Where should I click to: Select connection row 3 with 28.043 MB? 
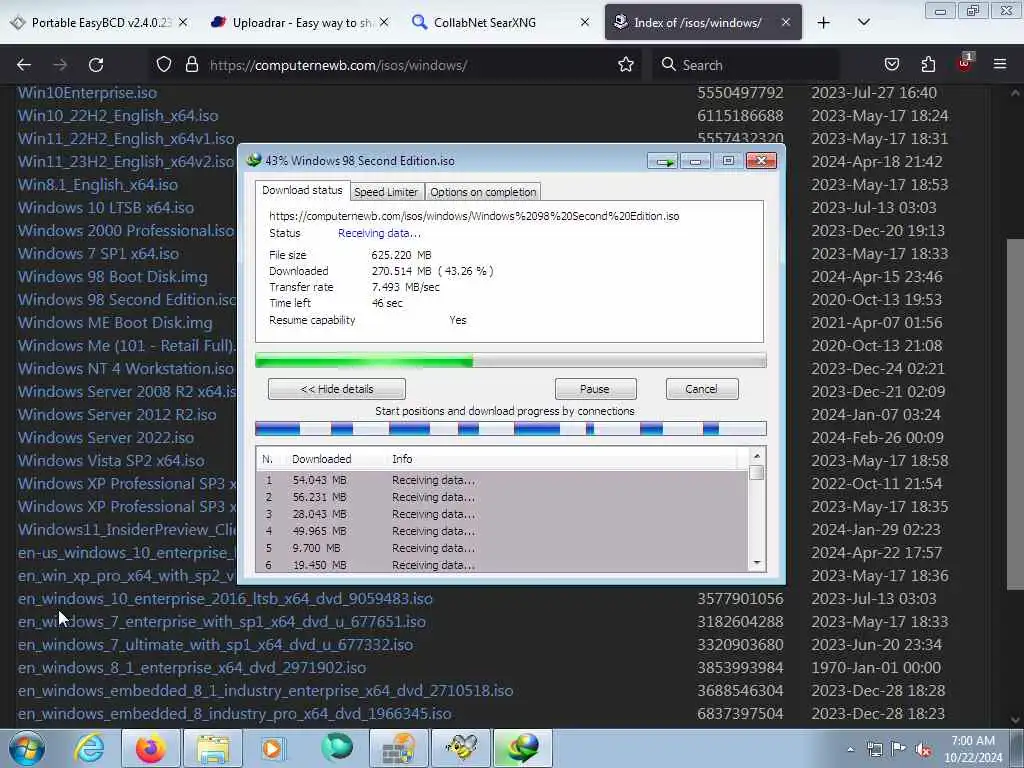pyautogui.click(x=502, y=514)
